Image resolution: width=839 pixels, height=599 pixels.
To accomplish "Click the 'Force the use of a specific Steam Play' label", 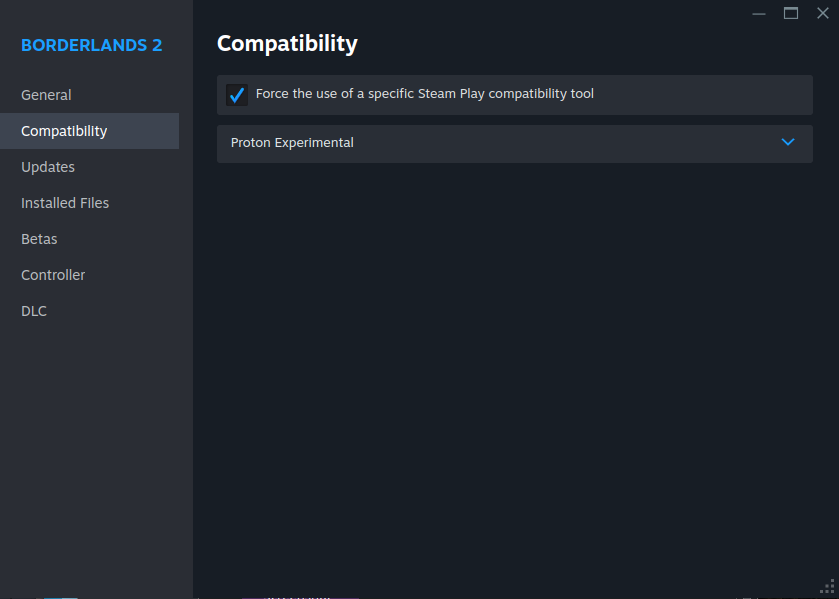I will [370, 94].
